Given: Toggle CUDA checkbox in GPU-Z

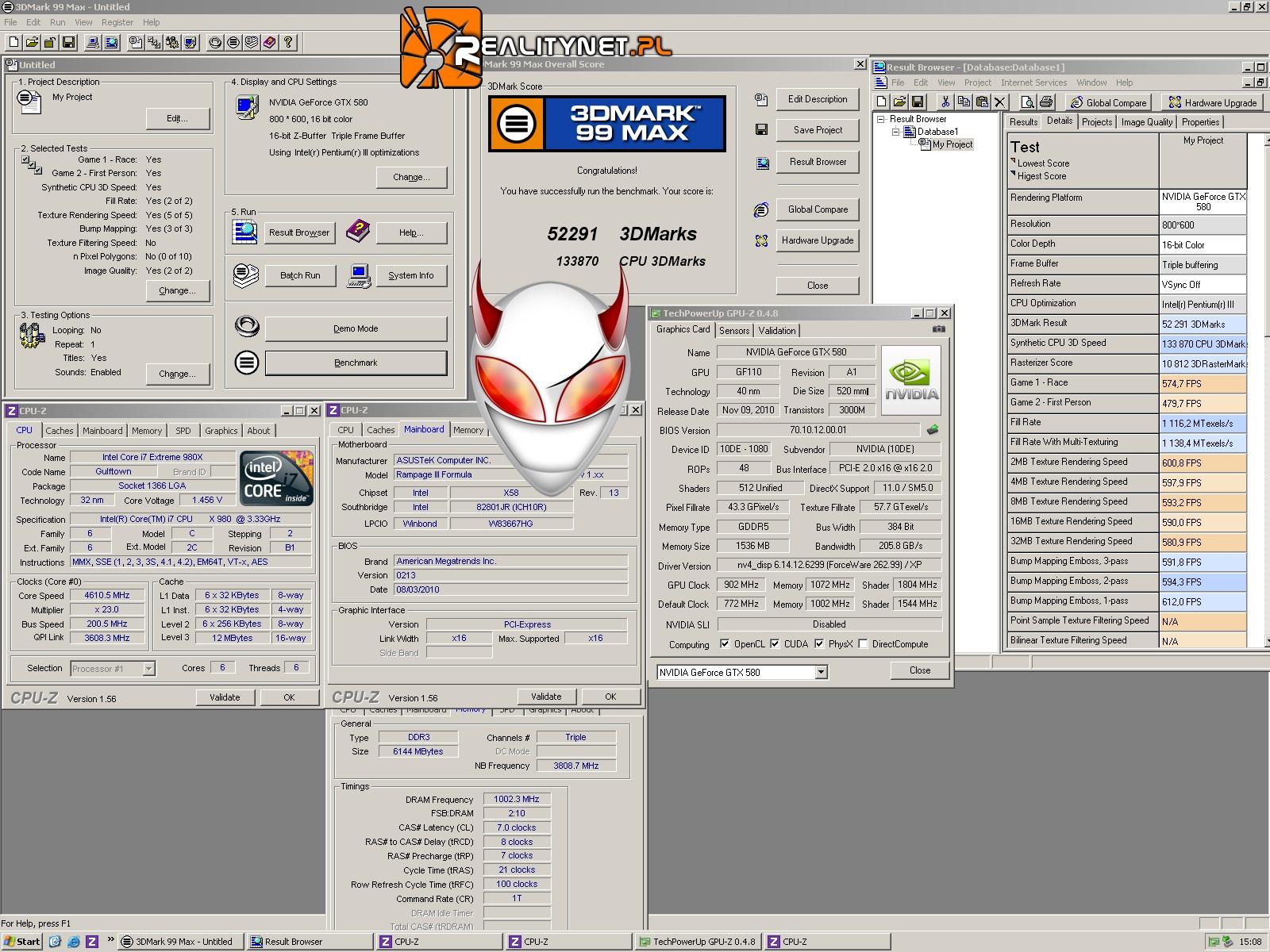Looking at the screenshot, I should point(775,644).
